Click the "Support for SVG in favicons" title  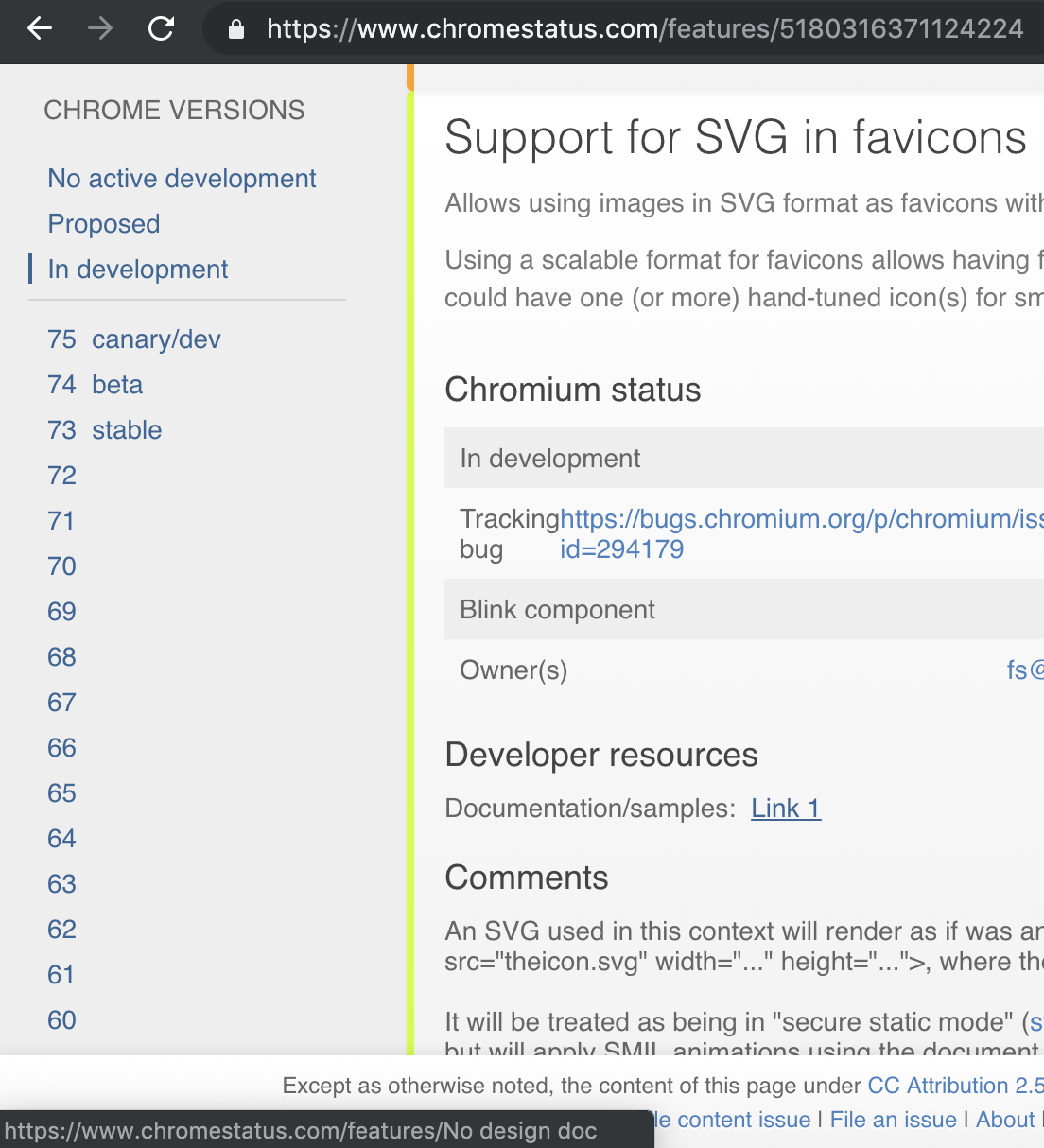click(735, 138)
